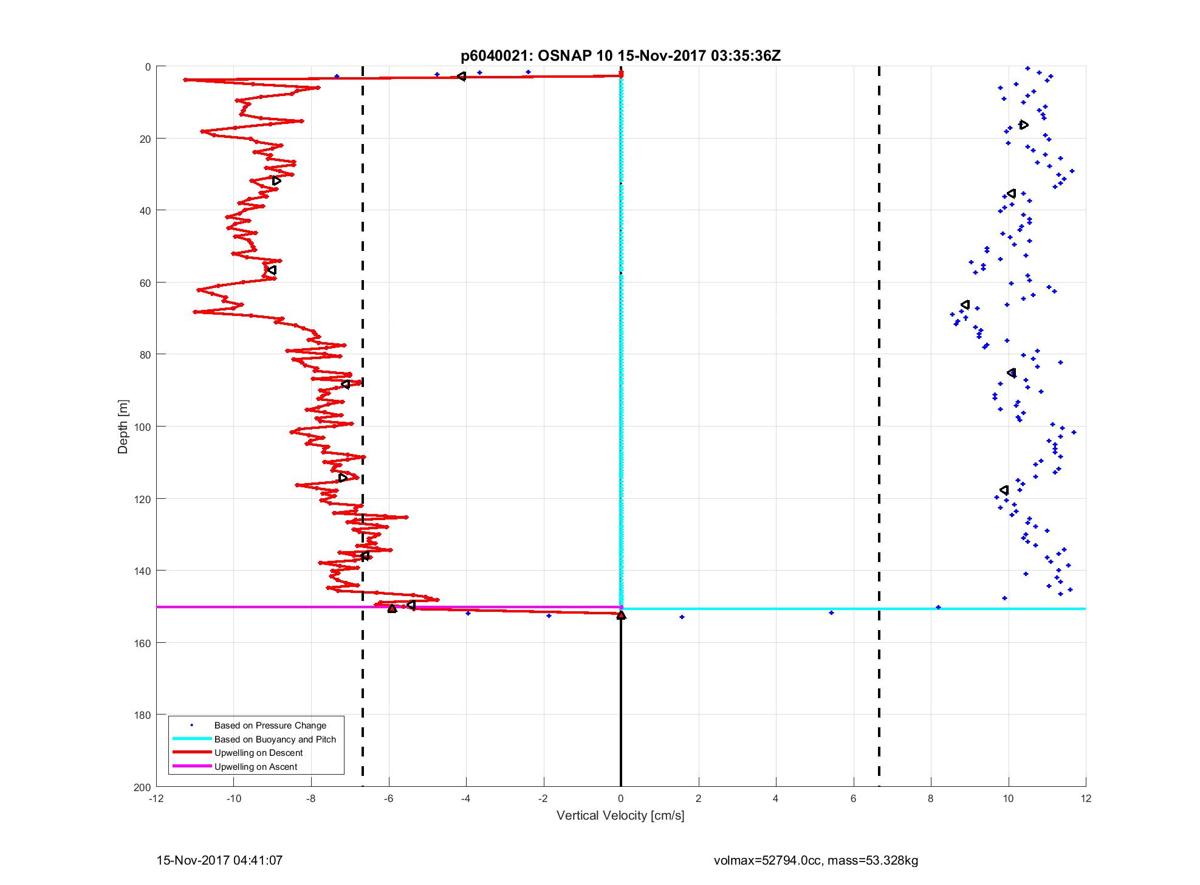The image size is (1200, 885).
Task: Click the depth tick label 20
Action: click(x=145, y=139)
